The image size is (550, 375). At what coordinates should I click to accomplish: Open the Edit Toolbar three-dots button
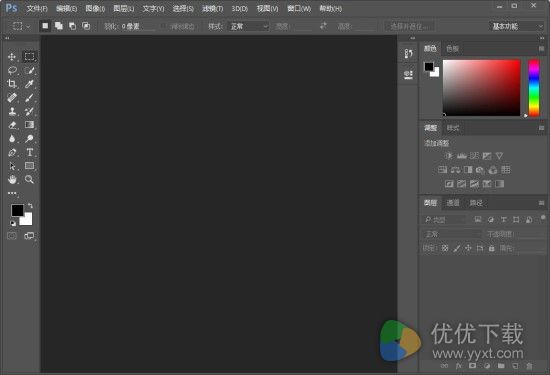(x=12, y=193)
